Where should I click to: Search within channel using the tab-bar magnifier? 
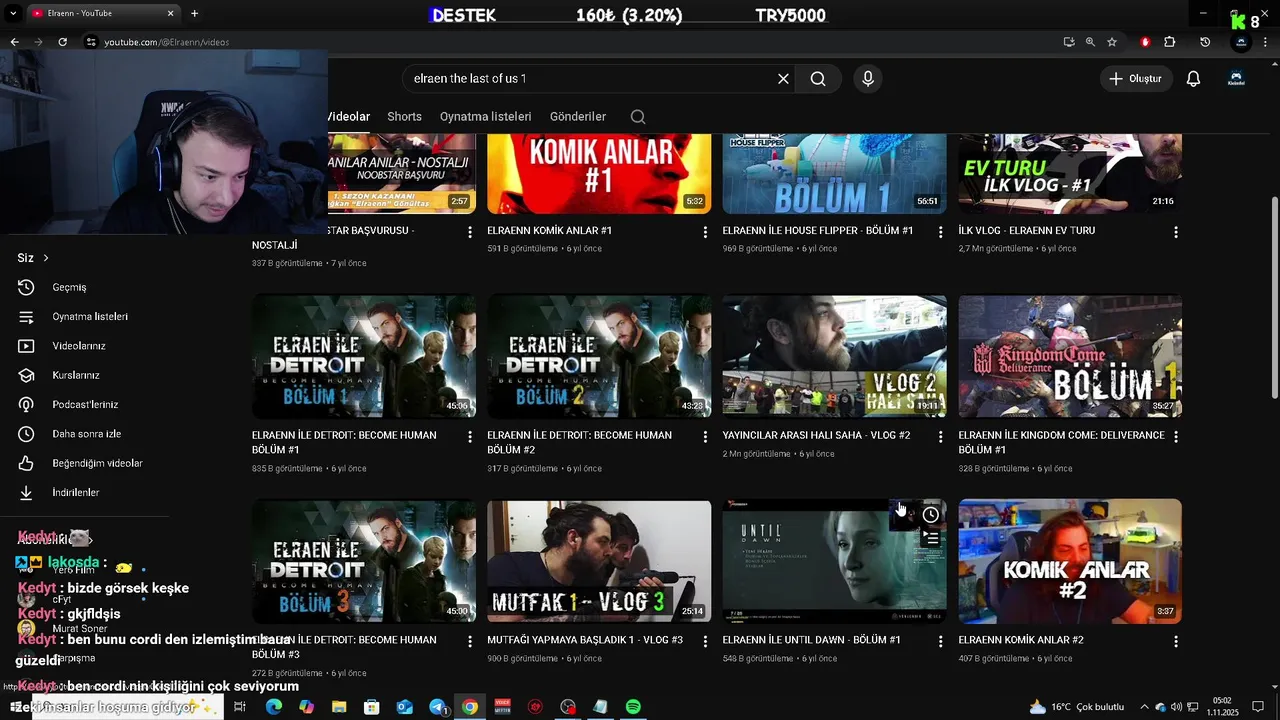click(x=638, y=117)
